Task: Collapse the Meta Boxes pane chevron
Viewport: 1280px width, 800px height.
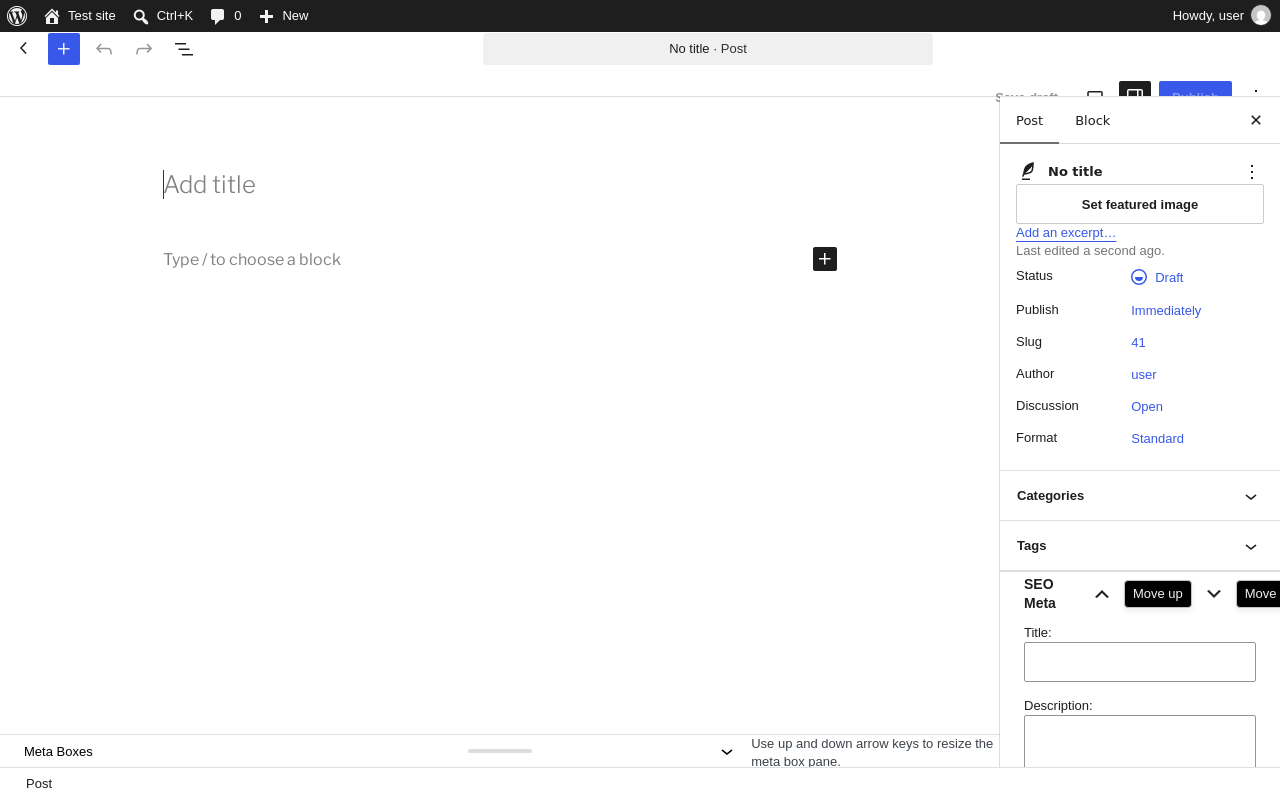Action: click(727, 752)
